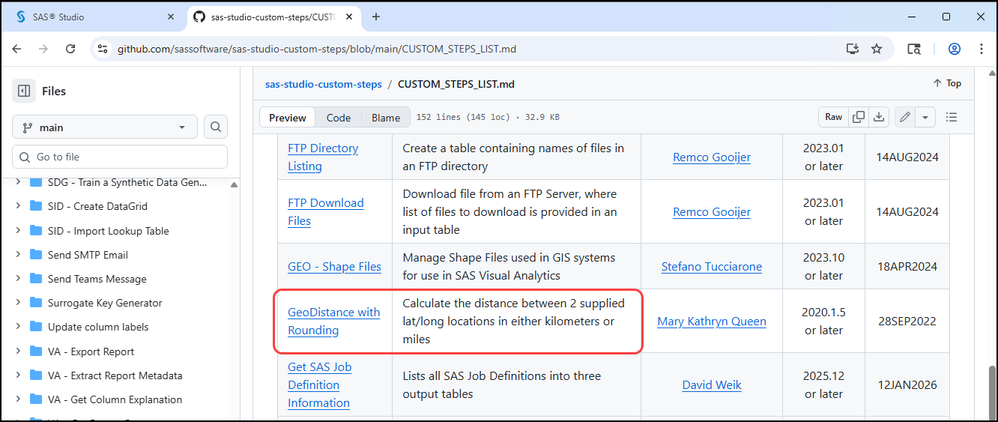
Task: Click "152 lines (145 loc) · 32.9 KB" text
Action: [488, 117]
